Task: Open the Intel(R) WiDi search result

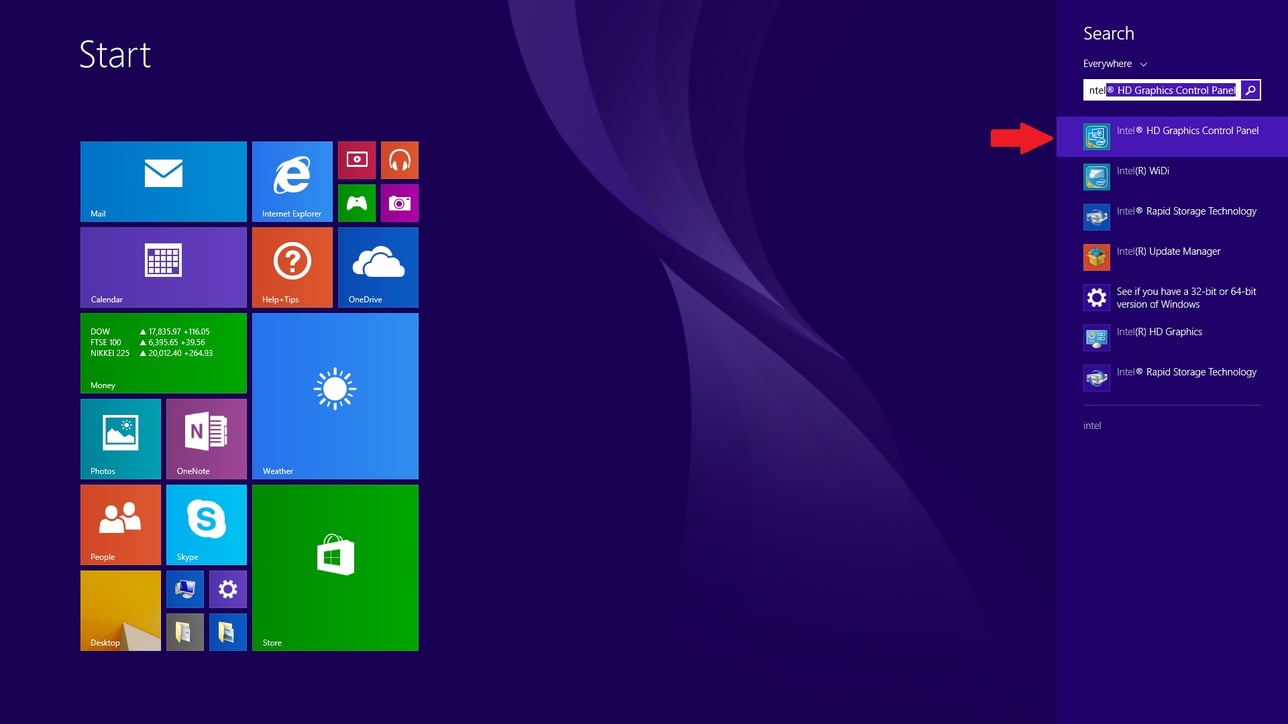Action: 1172,177
